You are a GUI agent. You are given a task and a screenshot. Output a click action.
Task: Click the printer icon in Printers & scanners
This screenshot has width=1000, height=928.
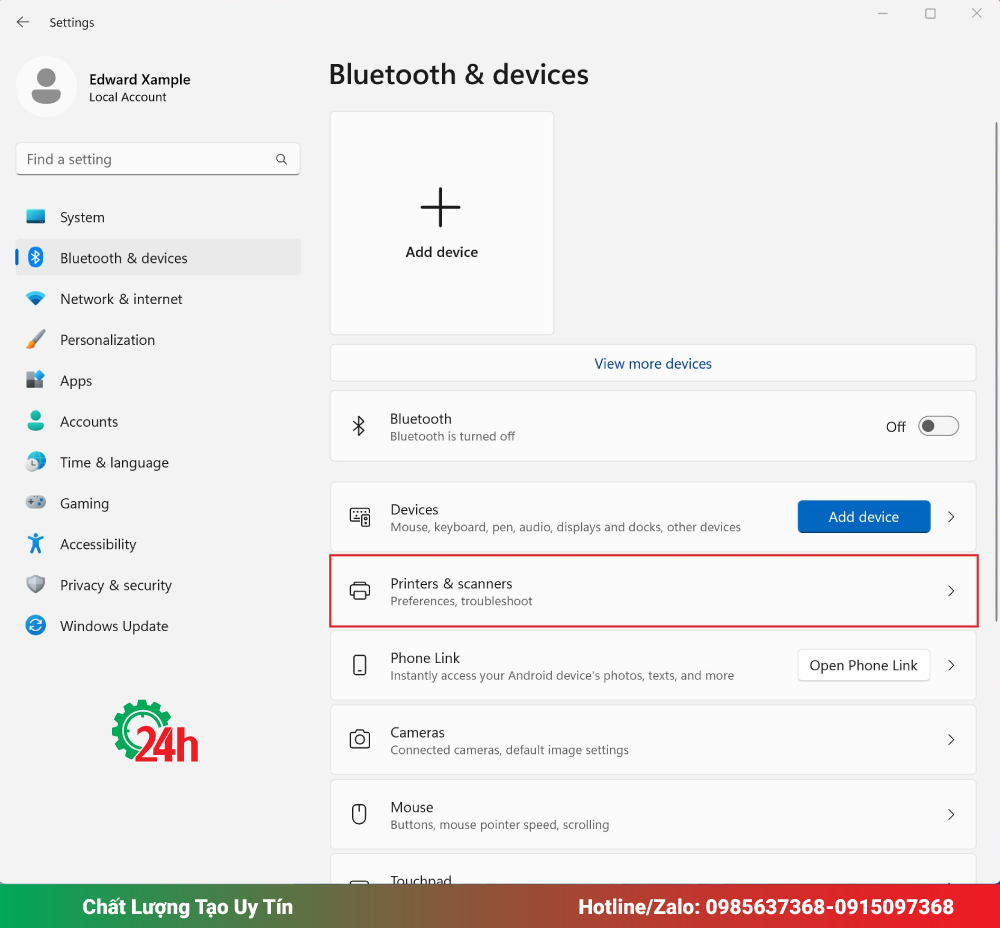point(360,591)
